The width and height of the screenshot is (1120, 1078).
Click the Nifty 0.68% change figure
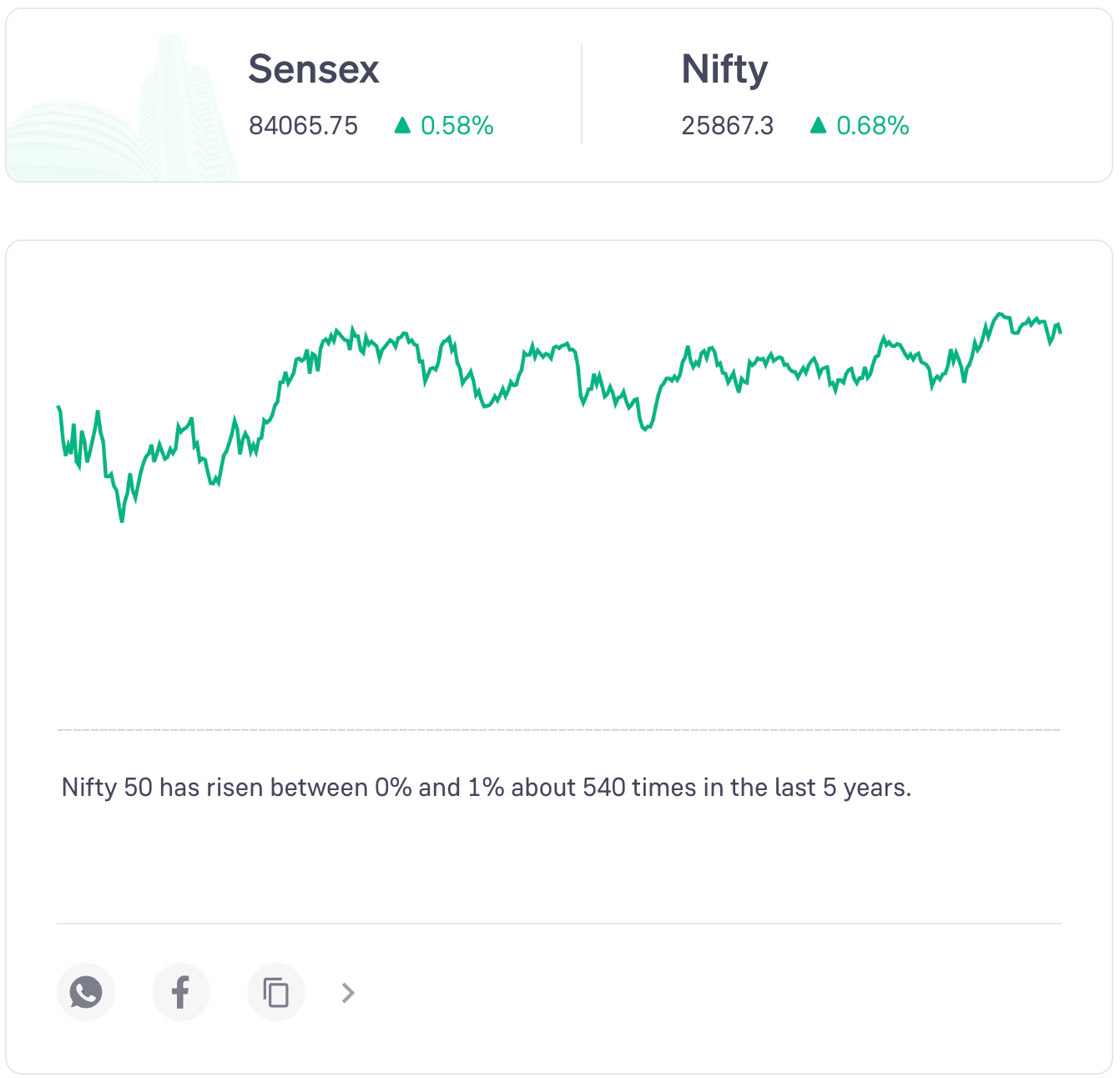pyautogui.click(x=872, y=126)
